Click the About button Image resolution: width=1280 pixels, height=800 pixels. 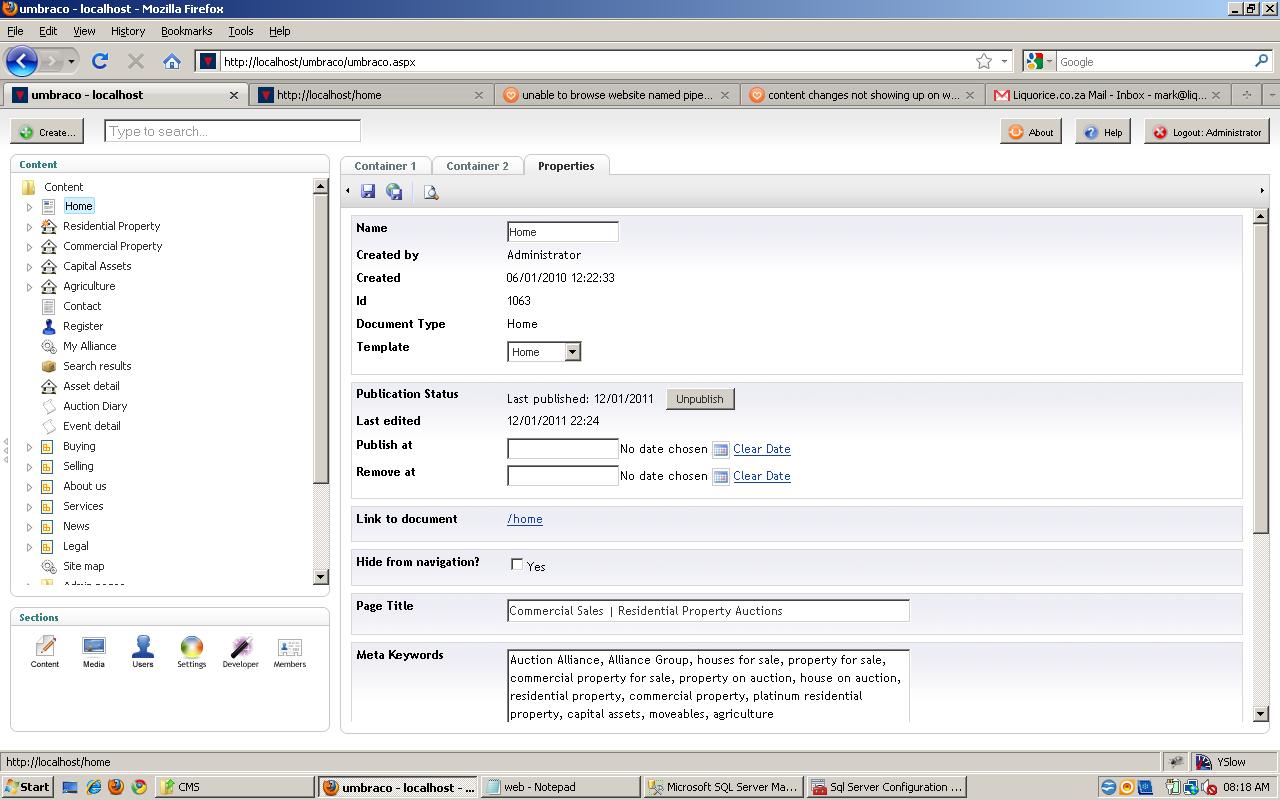tap(1031, 132)
